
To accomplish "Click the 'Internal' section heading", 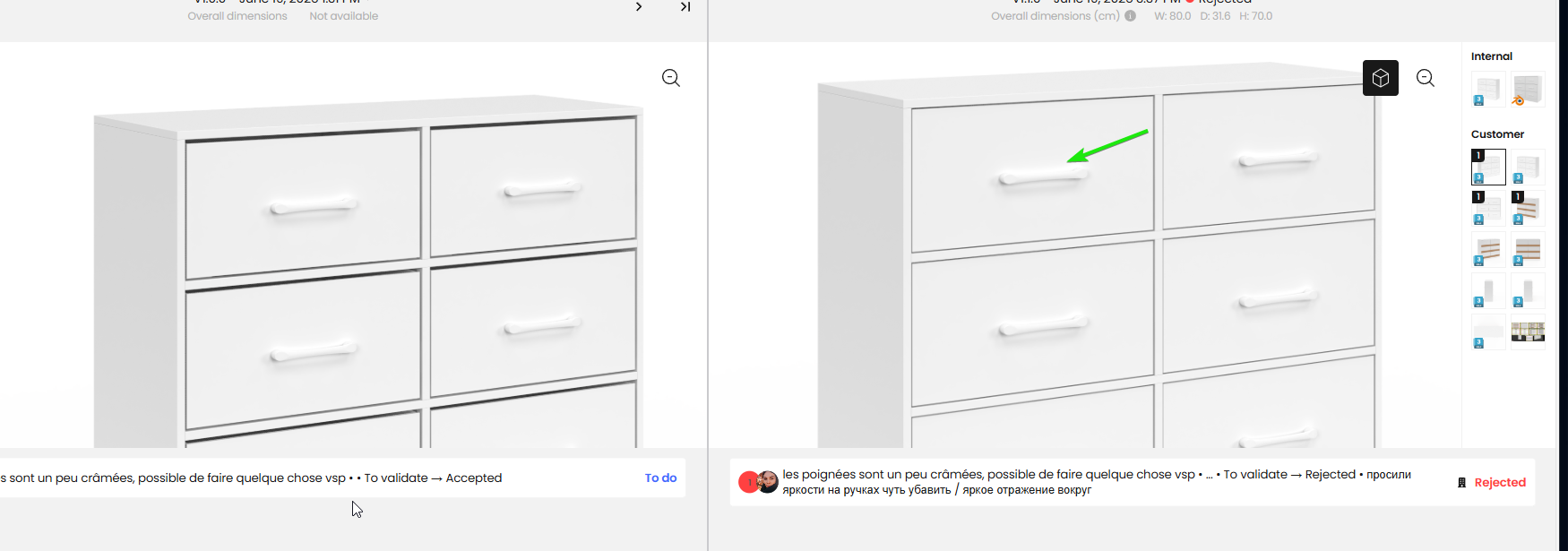I will tap(1492, 56).
